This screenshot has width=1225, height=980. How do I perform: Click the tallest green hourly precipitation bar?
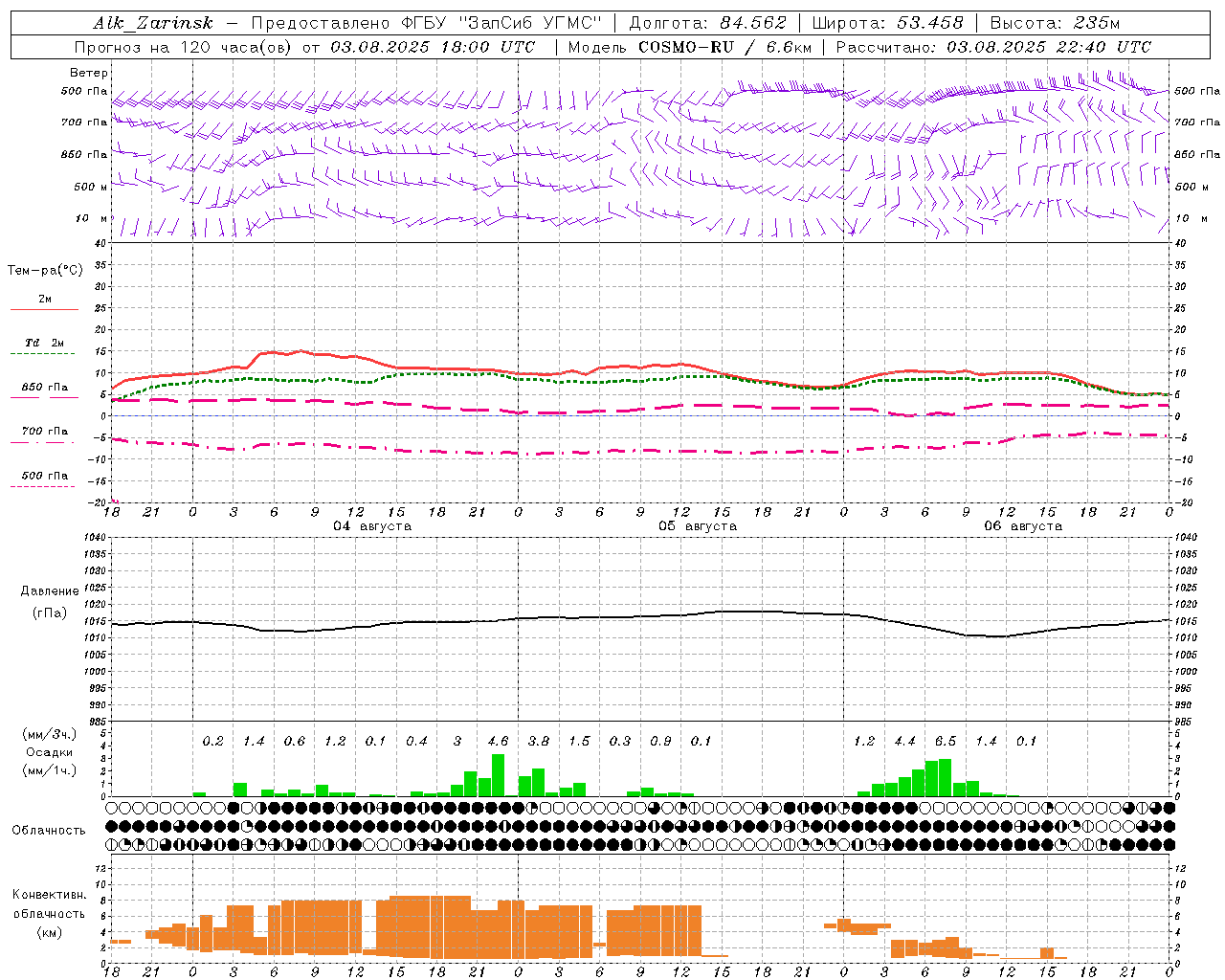click(x=498, y=775)
